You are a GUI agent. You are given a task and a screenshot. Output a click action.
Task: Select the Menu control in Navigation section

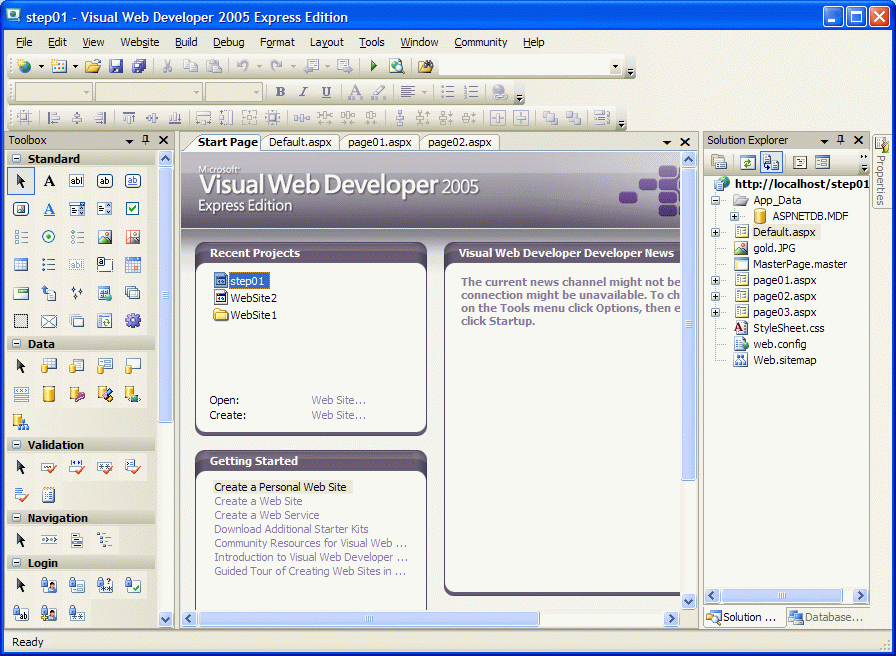pos(77,540)
